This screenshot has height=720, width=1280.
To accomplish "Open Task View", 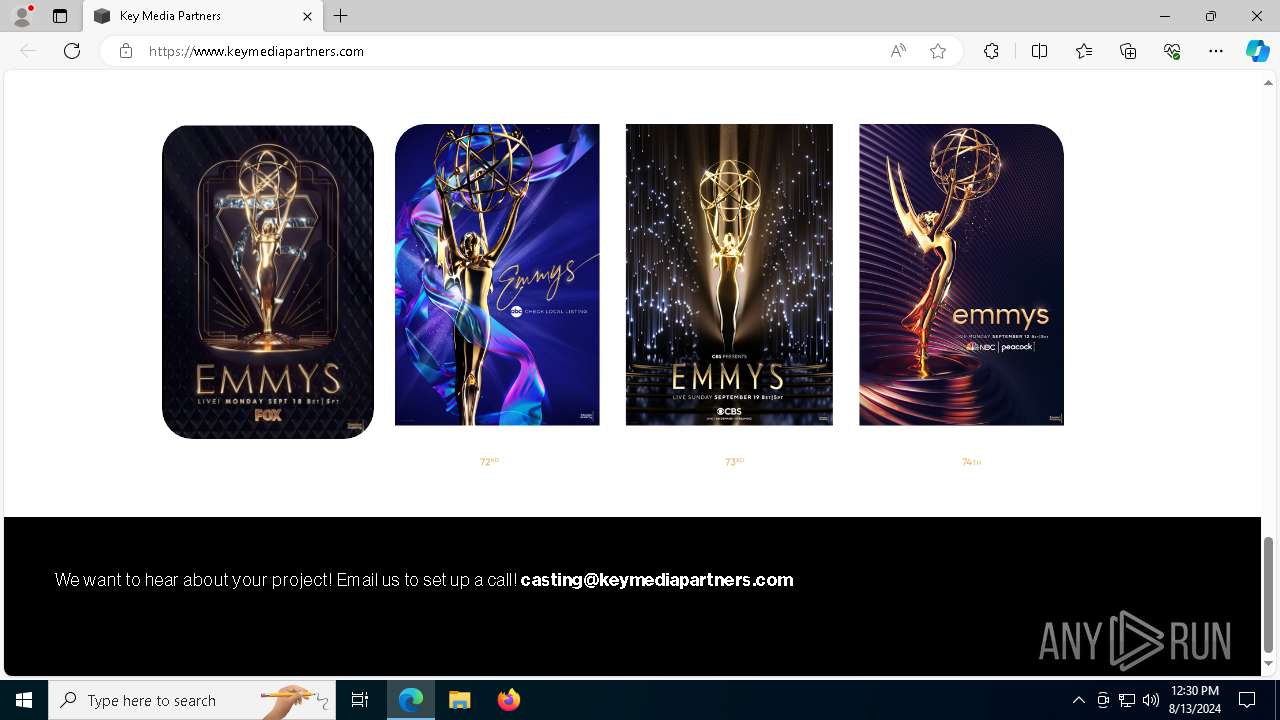I will click(x=360, y=700).
